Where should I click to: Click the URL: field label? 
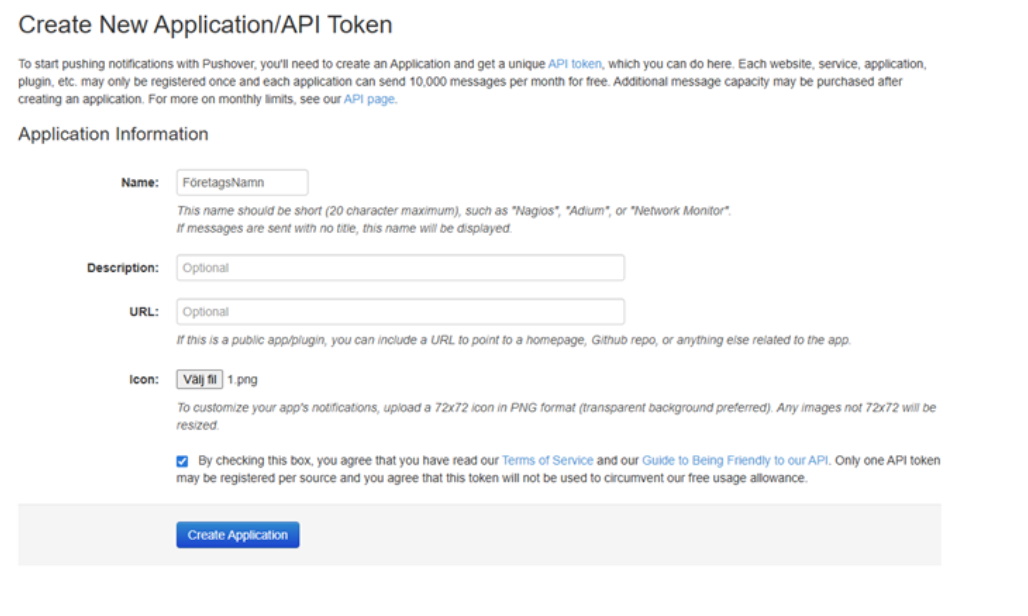pyautogui.click(x=144, y=312)
